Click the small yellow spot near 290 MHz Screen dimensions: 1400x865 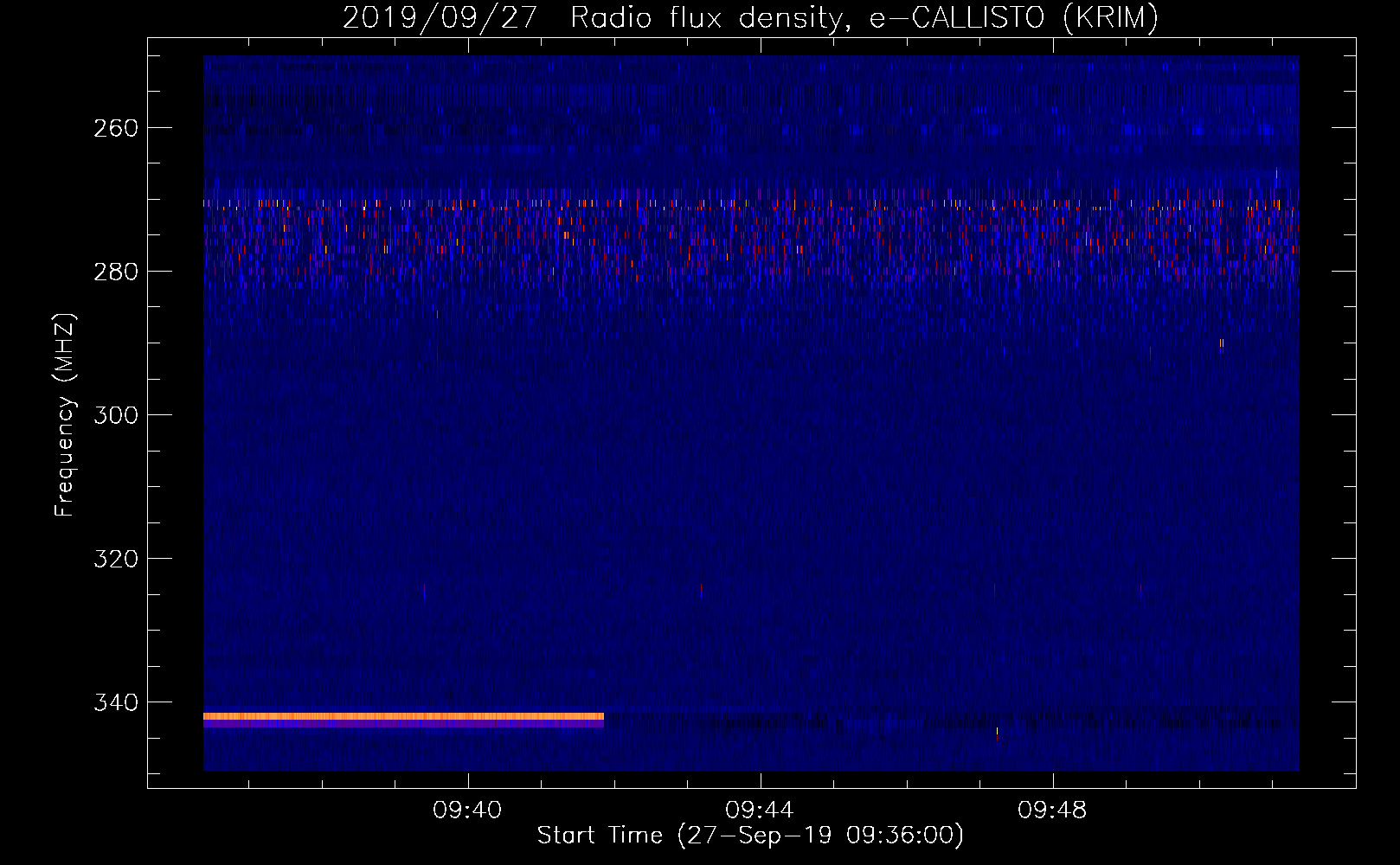click(1221, 343)
